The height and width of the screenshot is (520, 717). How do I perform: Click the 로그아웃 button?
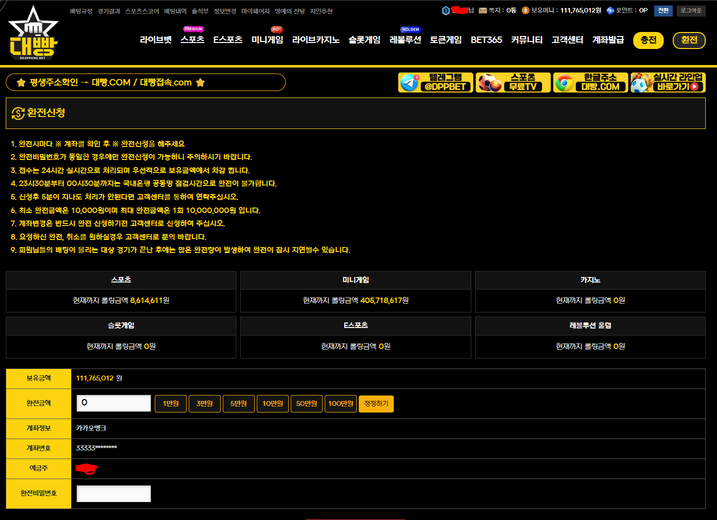pos(690,10)
